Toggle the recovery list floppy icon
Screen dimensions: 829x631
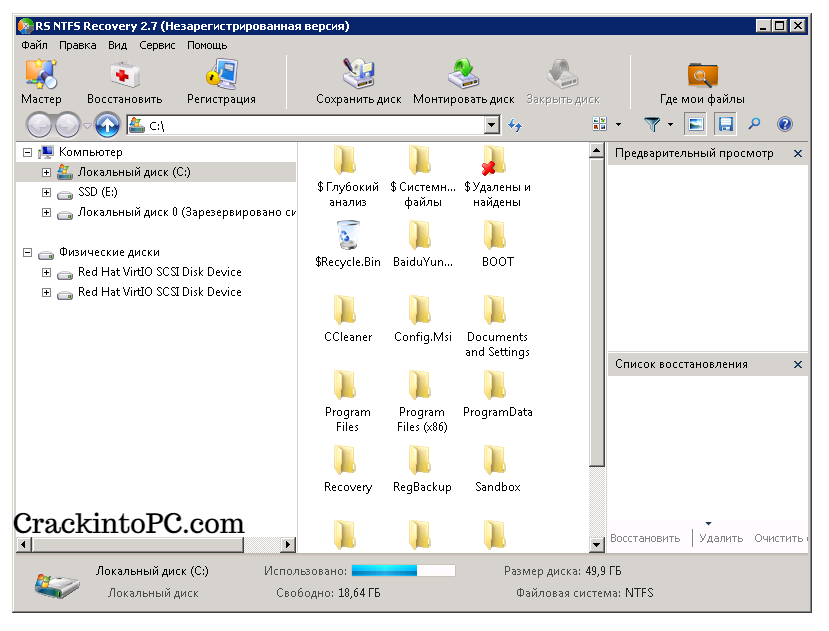click(x=725, y=124)
